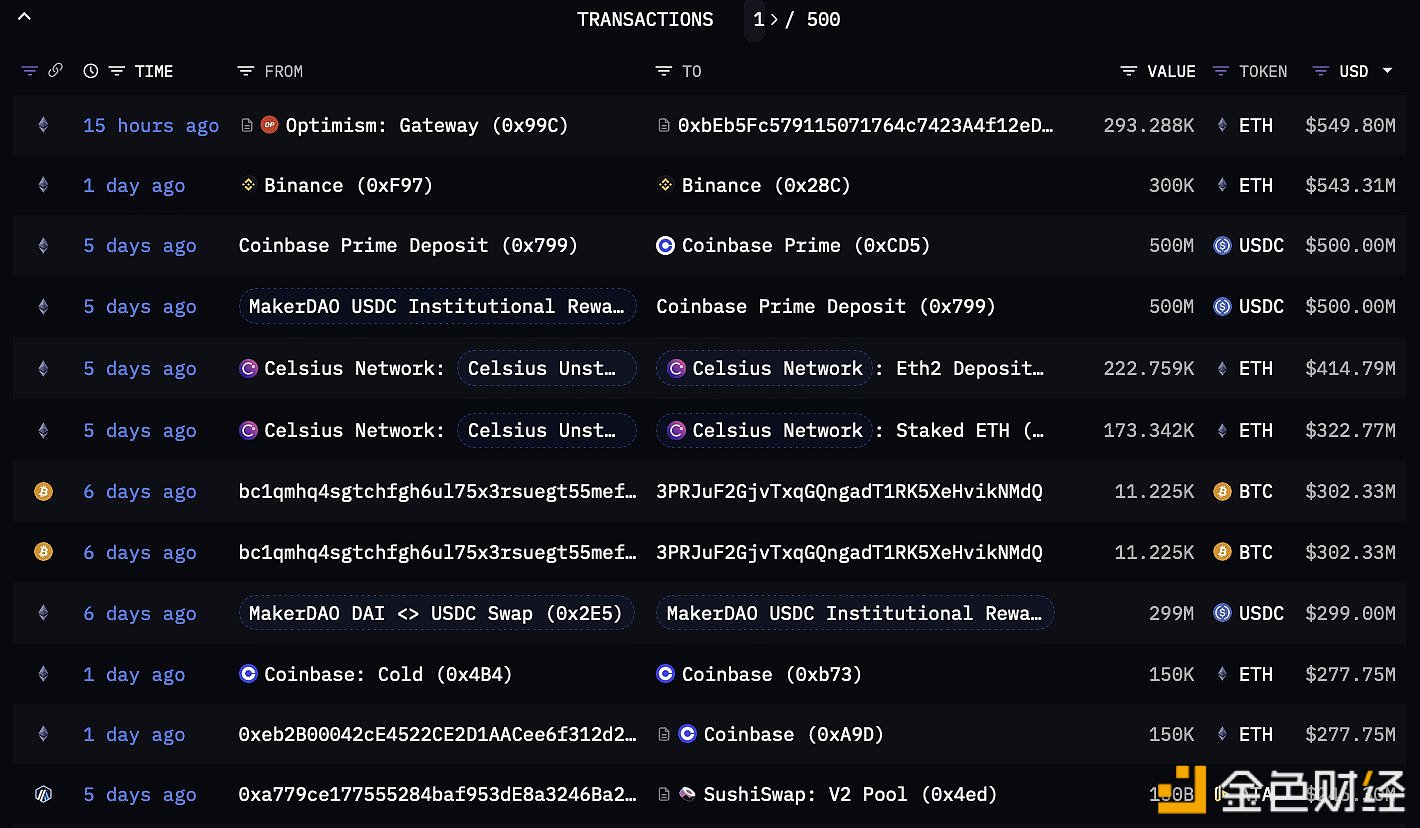Click USD amount '$299.00M'
Viewport: 1420px width, 828px height.
tap(1350, 613)
